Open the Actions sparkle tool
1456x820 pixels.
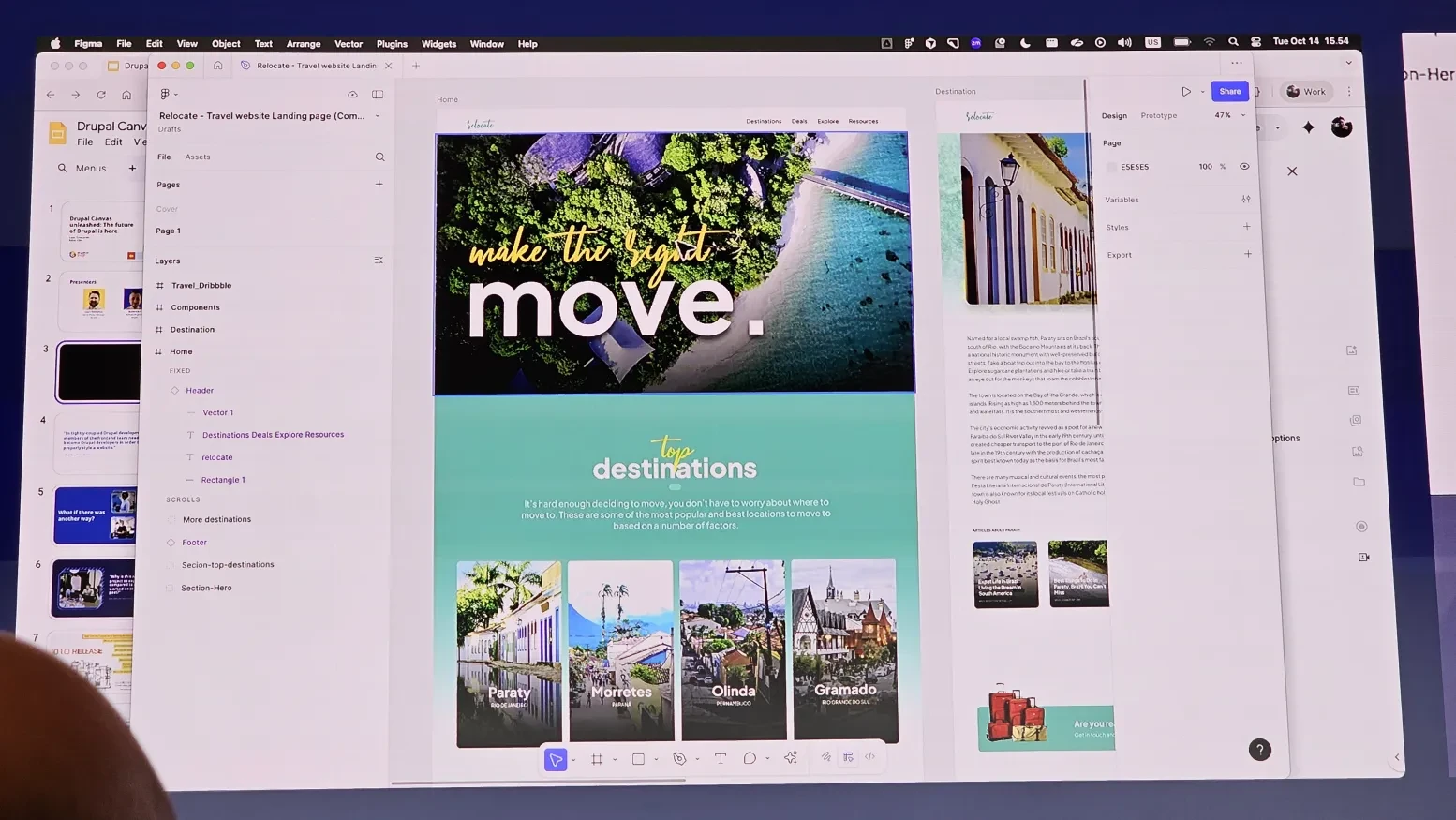coord(791,758)
